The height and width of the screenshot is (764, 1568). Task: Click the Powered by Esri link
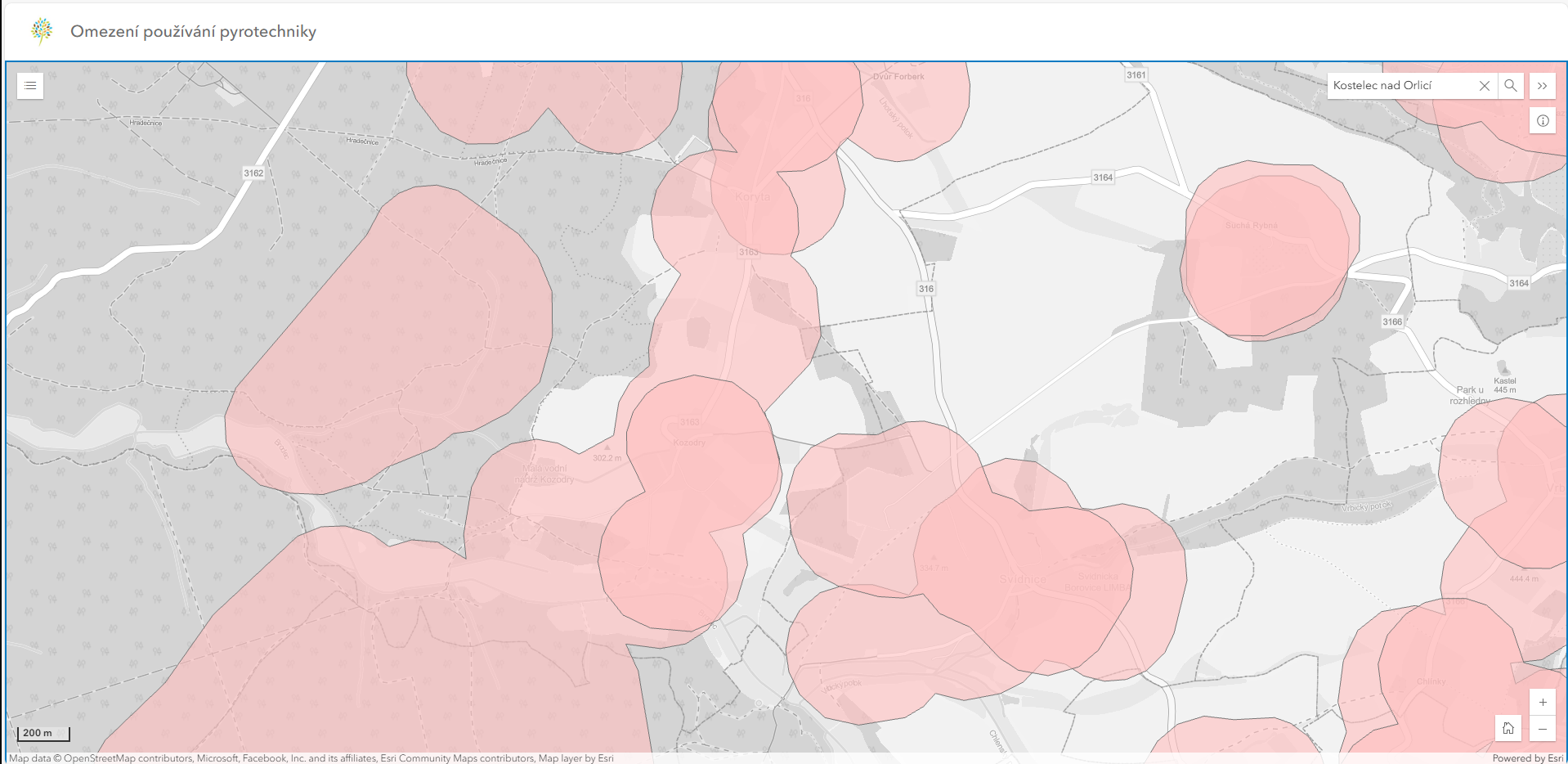(1527, 758)
